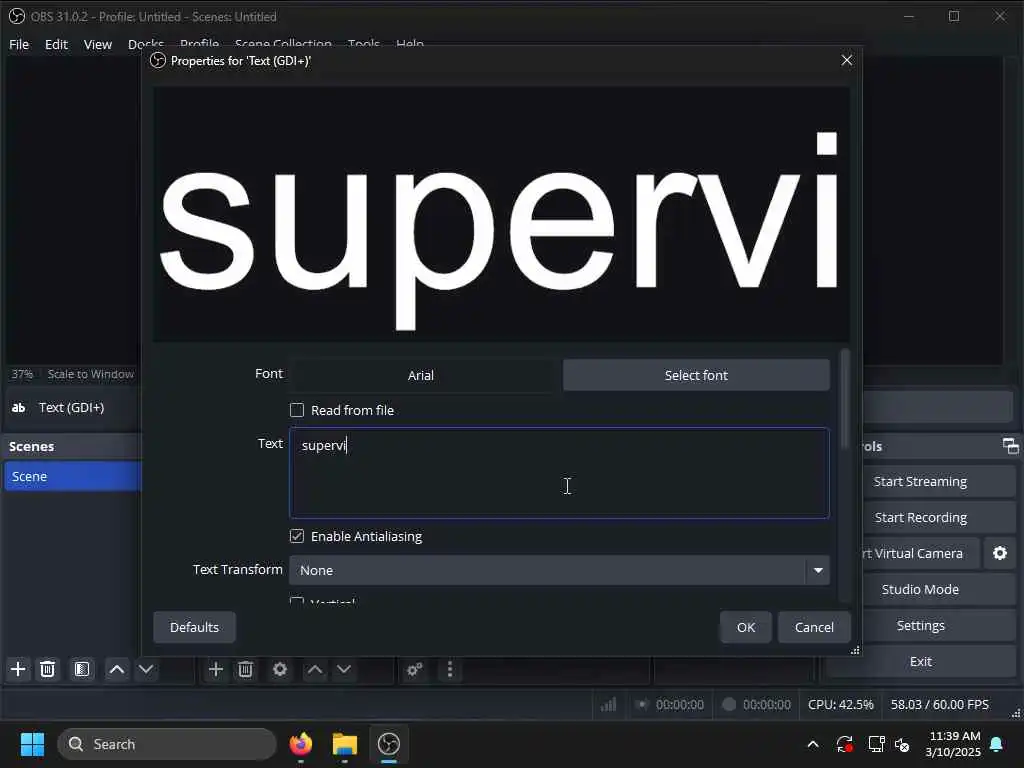This screenshot has height=768, width=1024.
Task: Move the source up in the list
Action: click(315, 669)
